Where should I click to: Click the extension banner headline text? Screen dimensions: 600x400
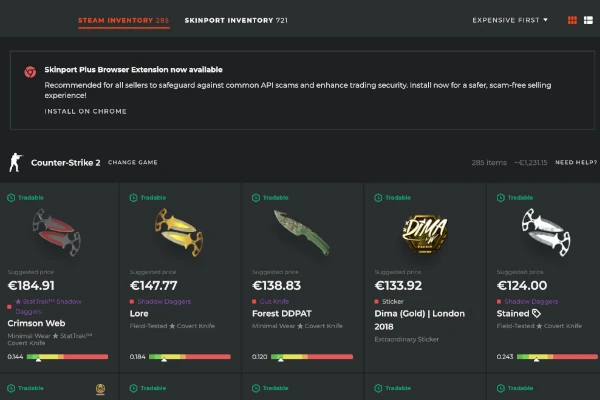click(134, 70)
